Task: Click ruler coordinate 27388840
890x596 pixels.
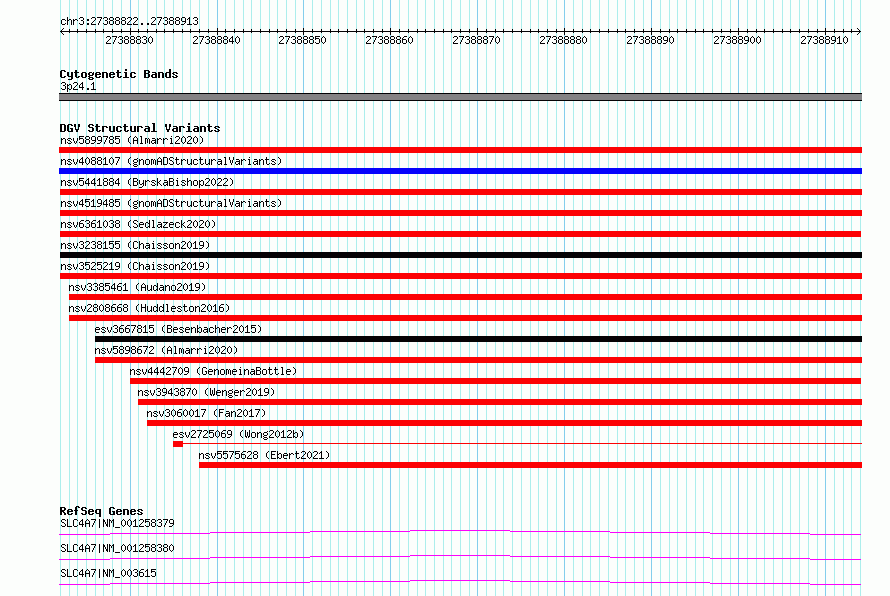Action: 216,40
